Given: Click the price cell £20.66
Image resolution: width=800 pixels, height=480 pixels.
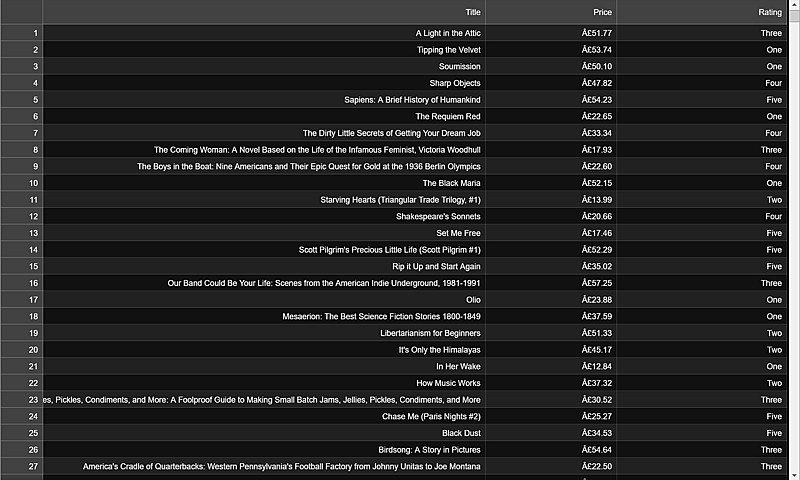Looking at the screenshot, I should pos(551,216).
